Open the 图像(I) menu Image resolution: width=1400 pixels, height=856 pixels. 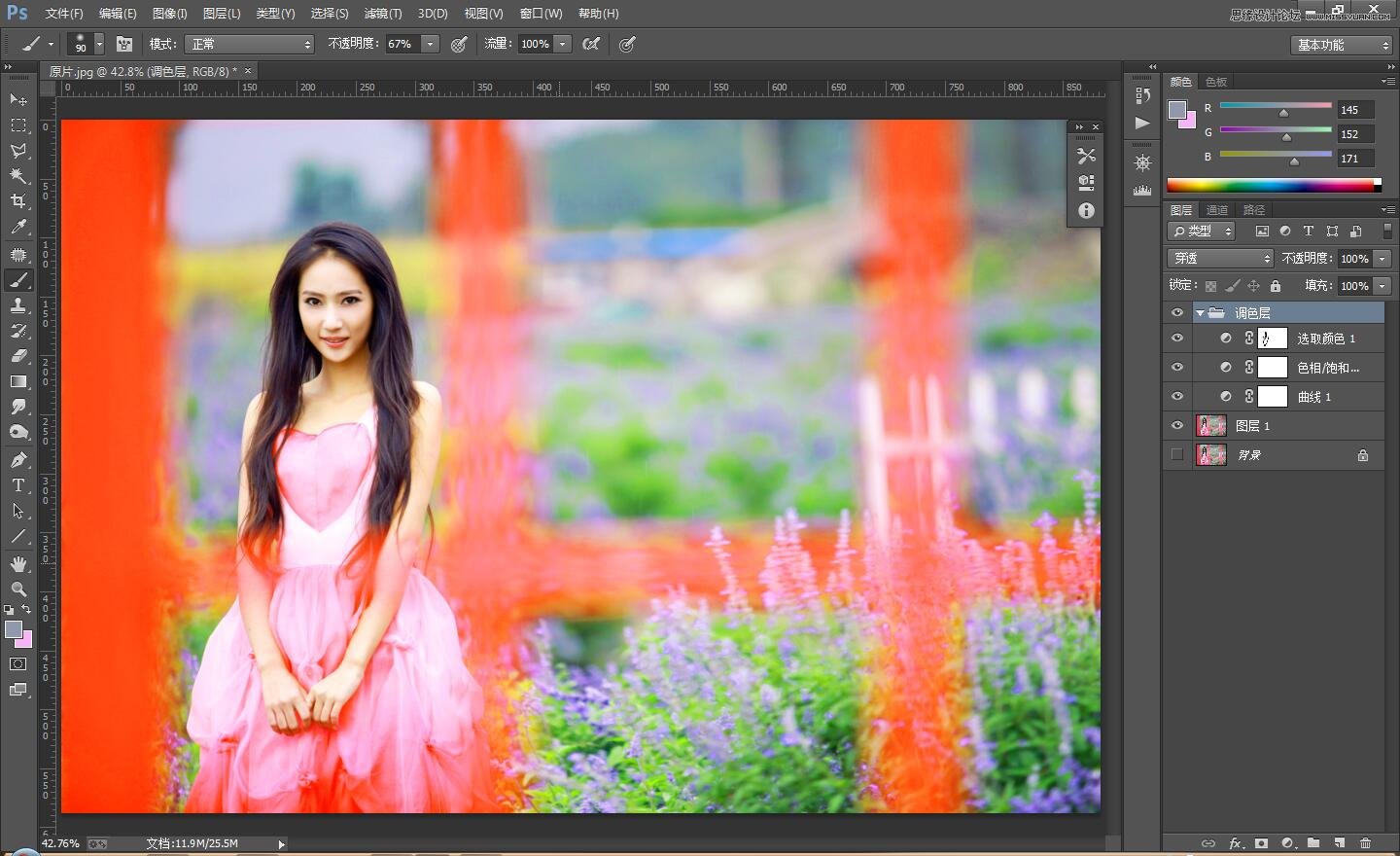(169, 14)
